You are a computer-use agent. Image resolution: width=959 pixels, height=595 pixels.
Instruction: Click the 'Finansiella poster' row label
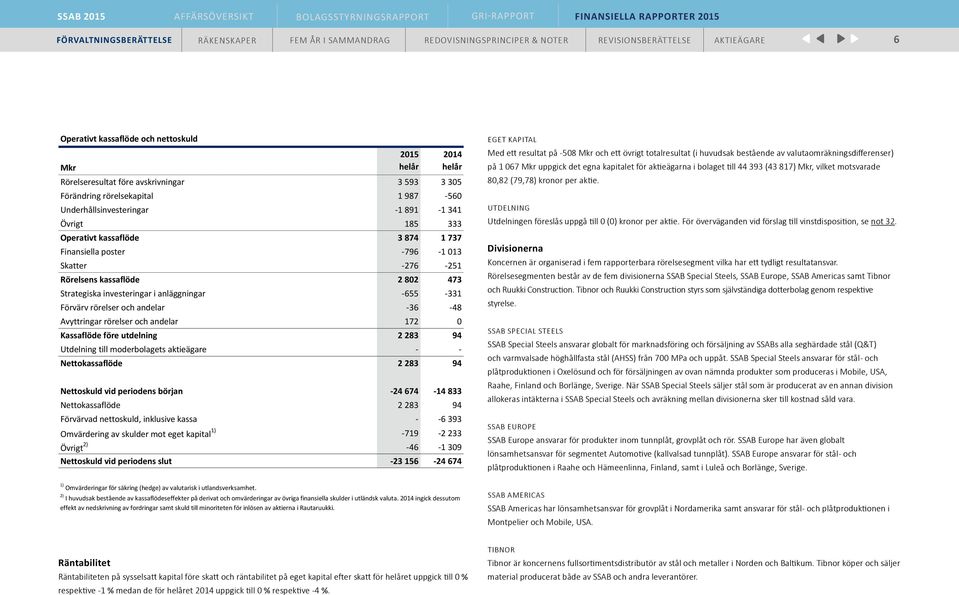[92, 251]
